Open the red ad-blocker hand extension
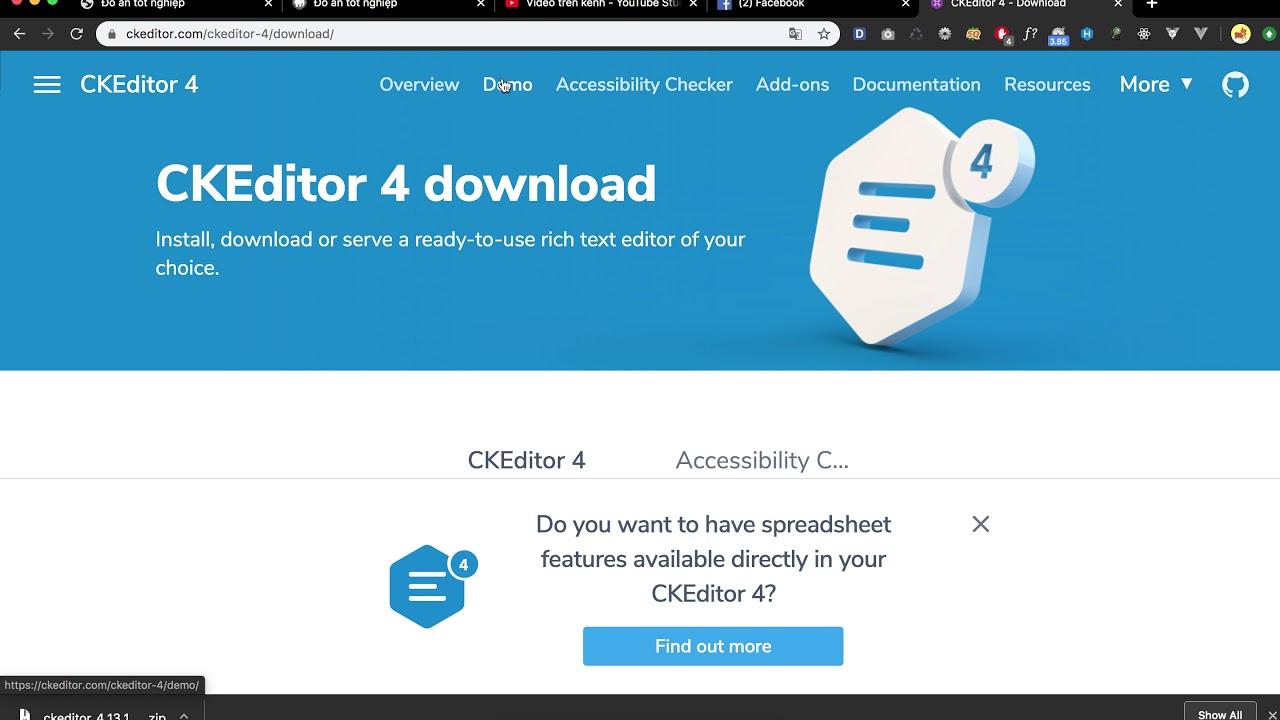The image size is (1280, 720). point(1002,35)
